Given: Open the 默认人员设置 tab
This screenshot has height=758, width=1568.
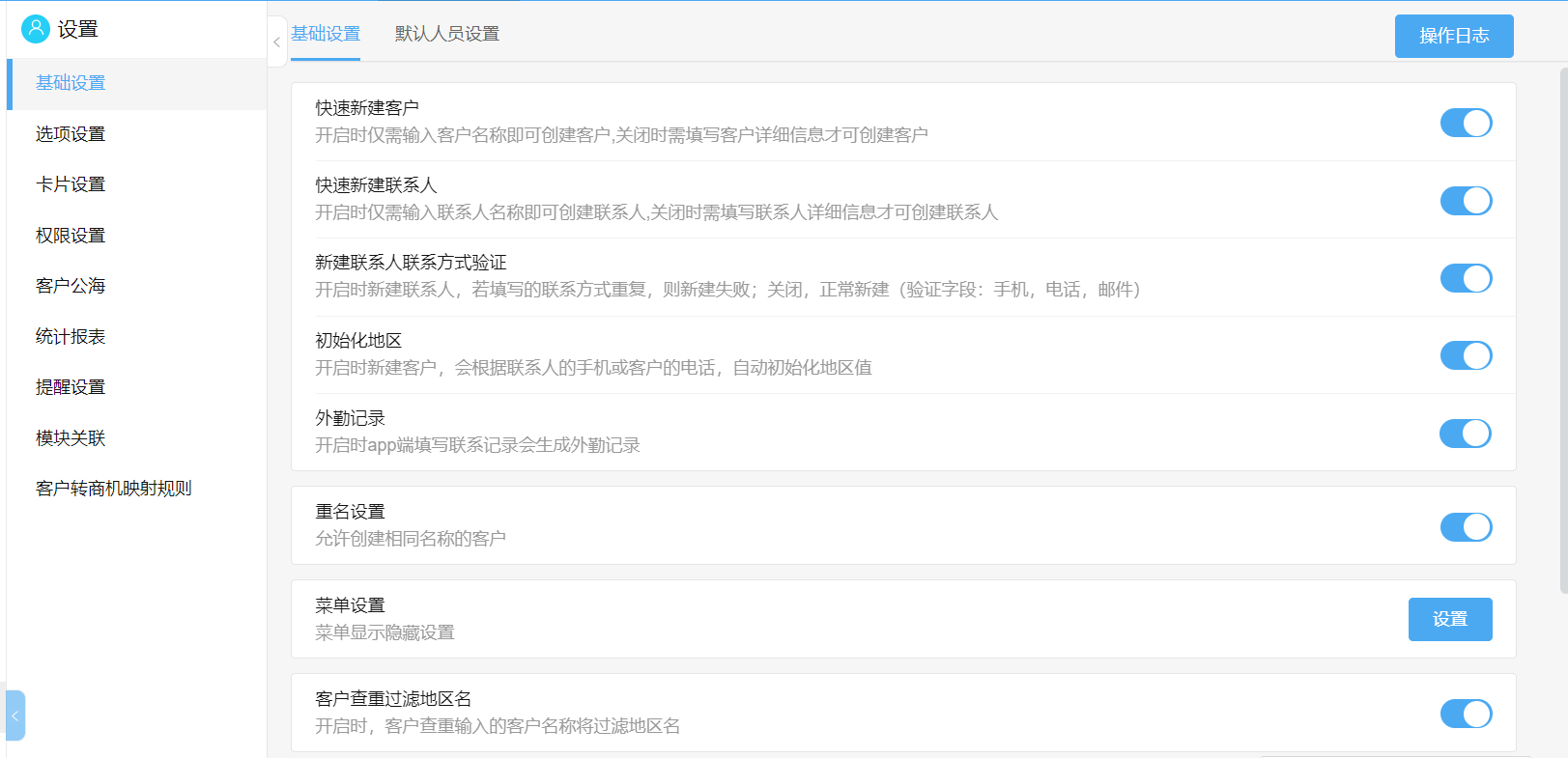Looking at the screenshot, I should pos(446,34).
